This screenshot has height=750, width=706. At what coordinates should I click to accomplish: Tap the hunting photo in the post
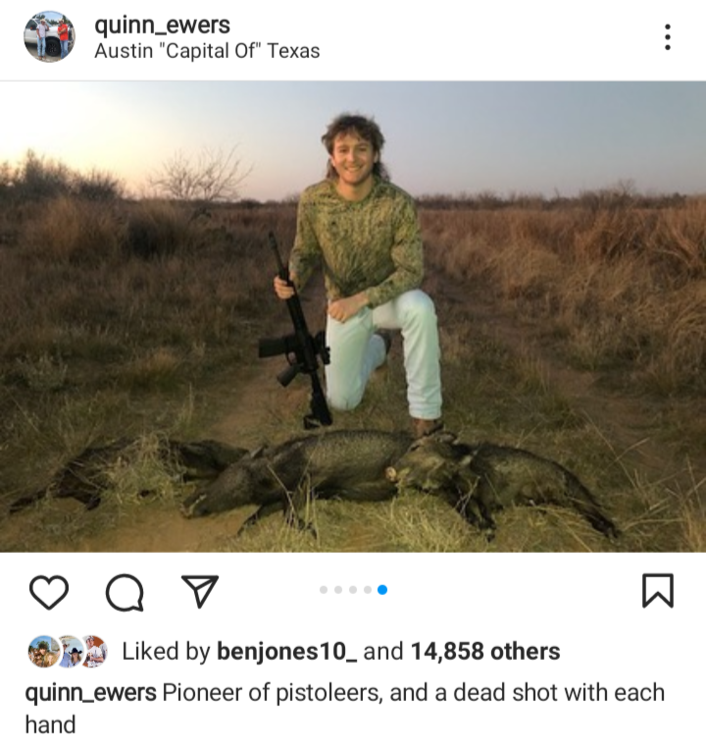tap(353, 316)
